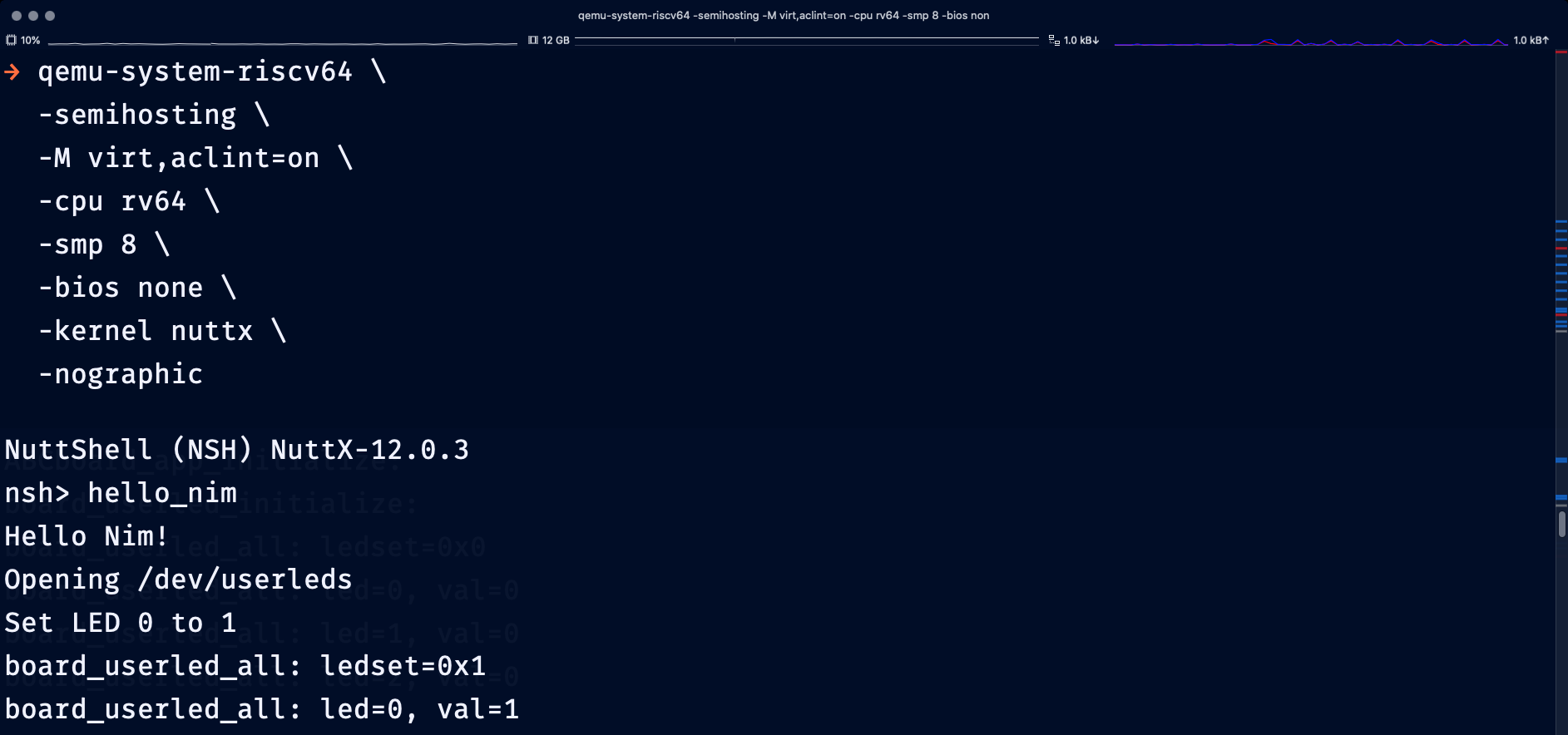Image resolution: width=1568 pixels, height=735 pixels.
Task: Click the memory icon next to 12 GB
Action: 533,40
